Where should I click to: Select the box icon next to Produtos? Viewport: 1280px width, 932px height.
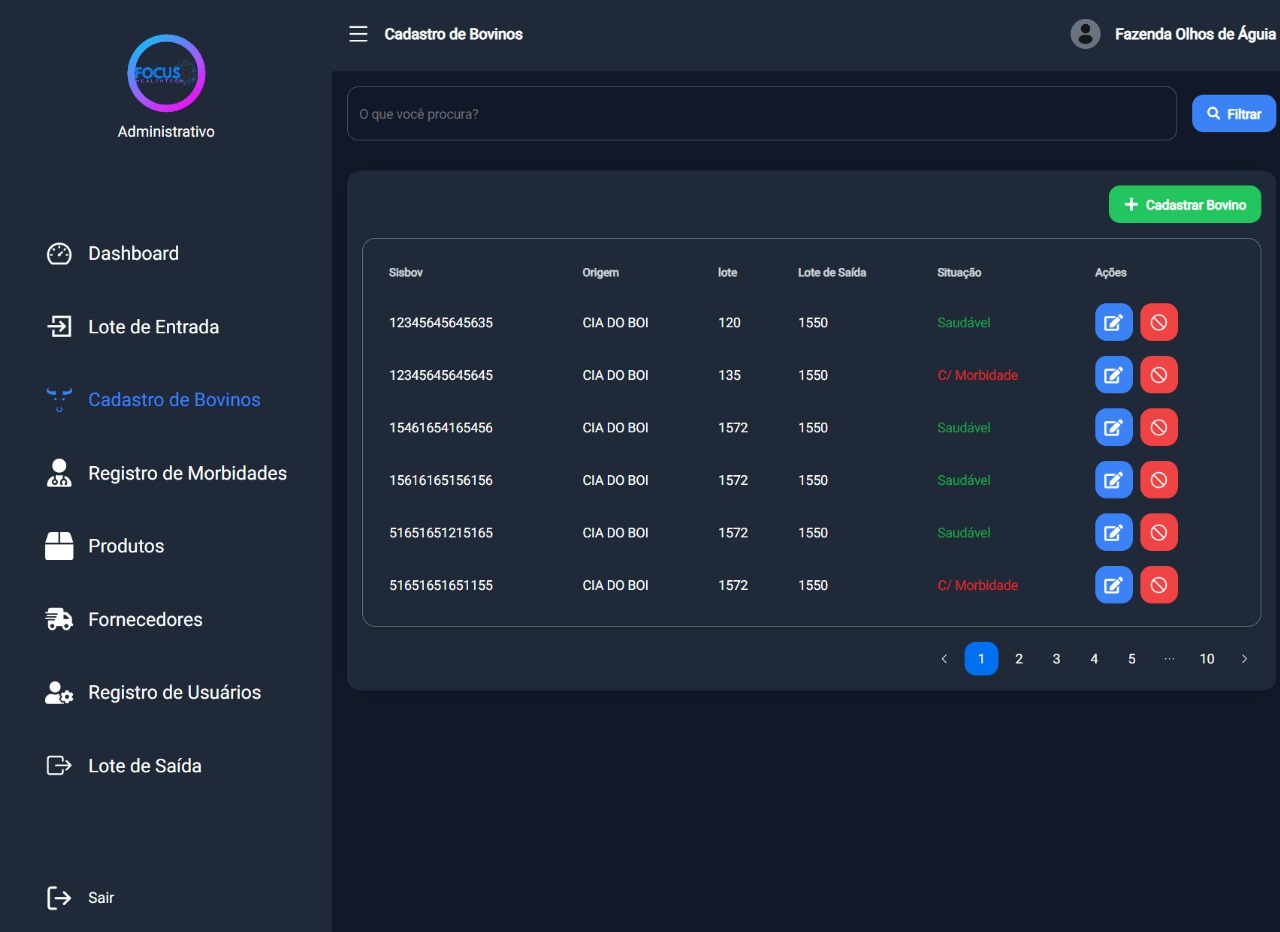[59, 546]
